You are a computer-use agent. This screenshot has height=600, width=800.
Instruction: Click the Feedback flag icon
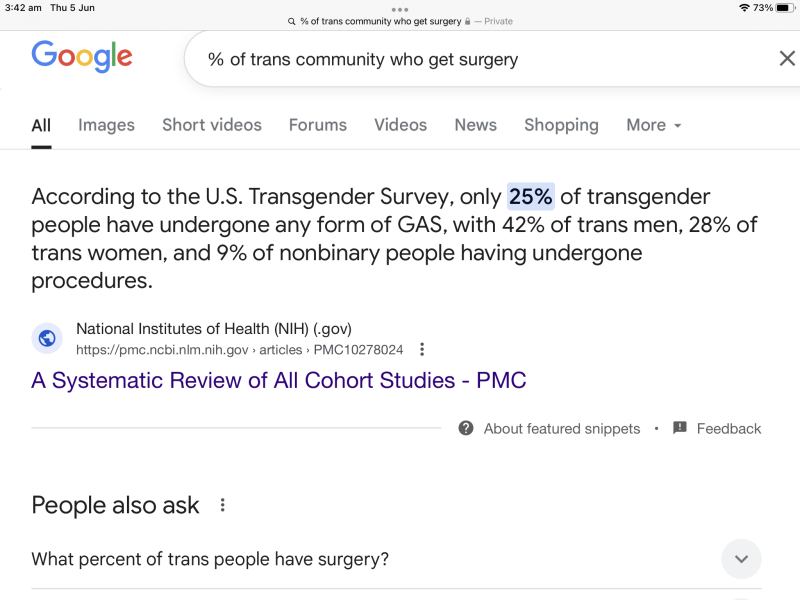[x=680, y=428]
